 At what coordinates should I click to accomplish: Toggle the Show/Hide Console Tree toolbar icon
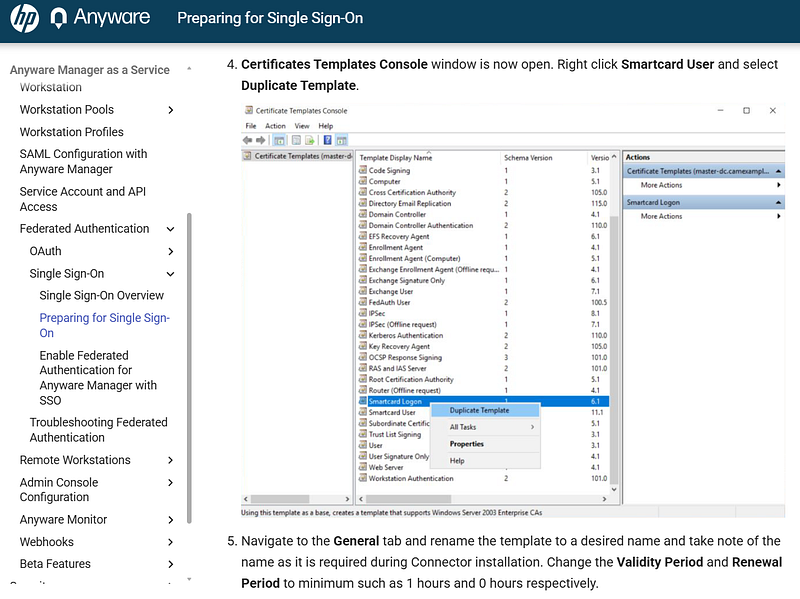(279, 140)
